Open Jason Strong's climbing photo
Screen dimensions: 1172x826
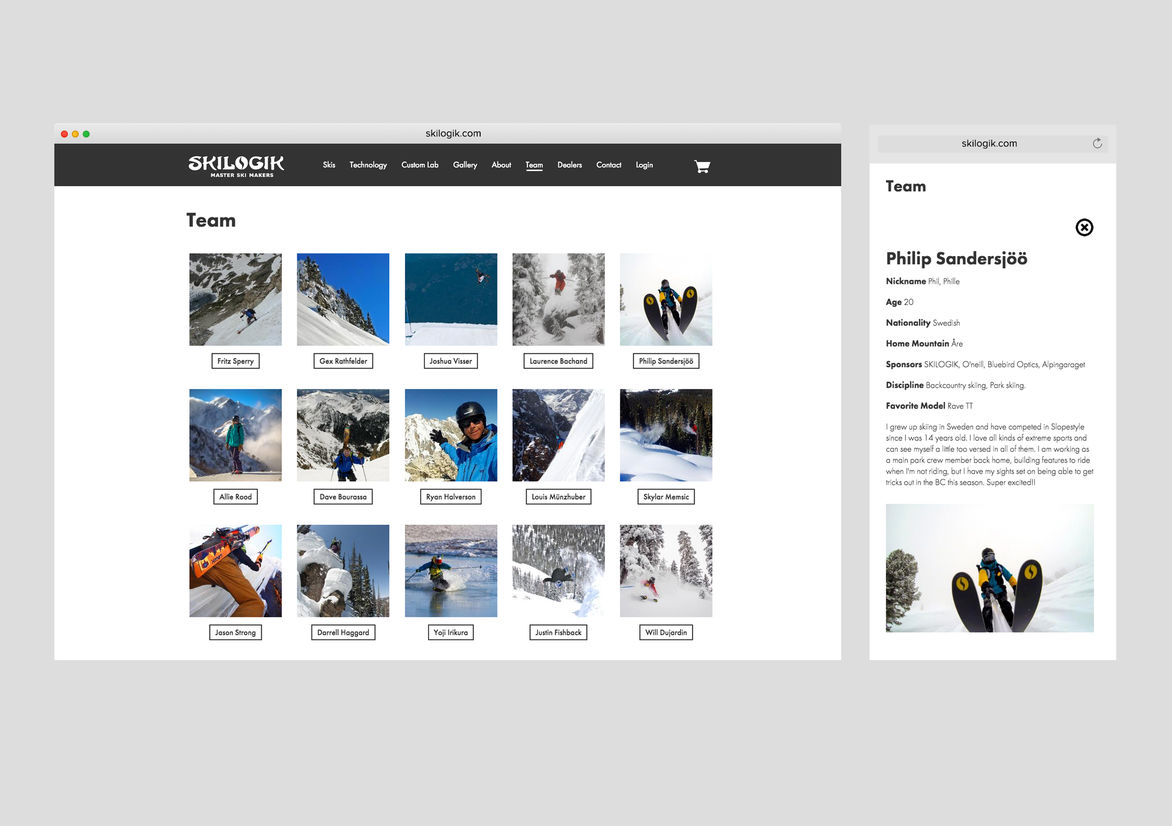coord(236,571)
